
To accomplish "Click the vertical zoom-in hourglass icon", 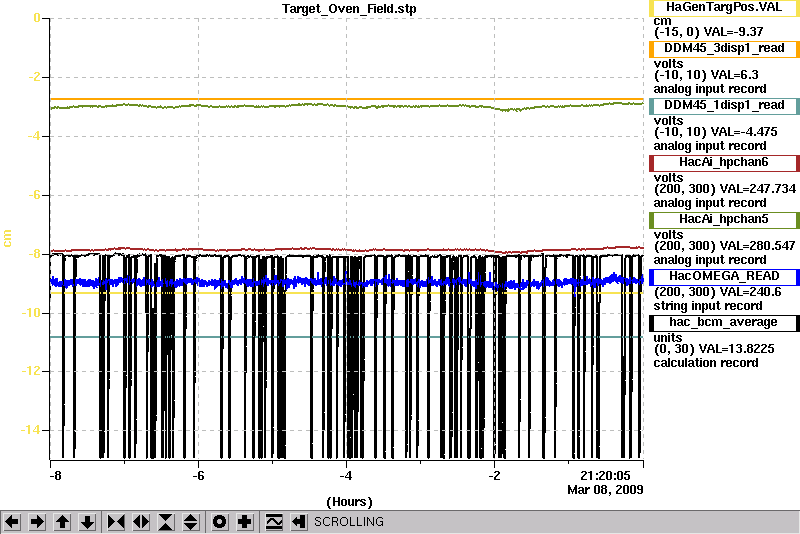I will tap(166, 522).
